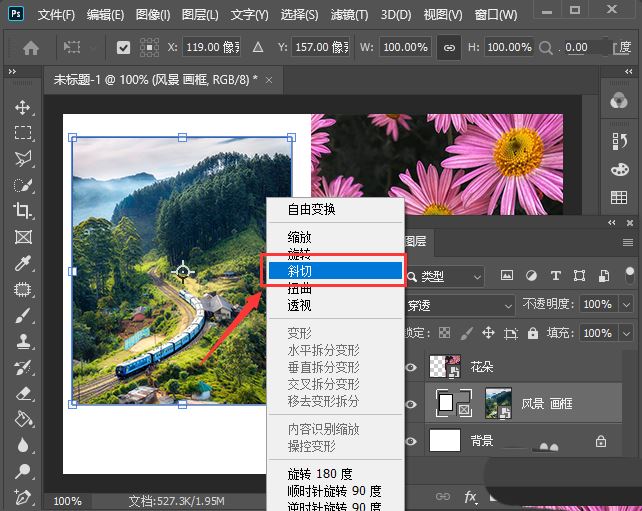Lock layer position icon
Image resolution: width=642 pixels, height=511 pixels.
coord(488,333)
